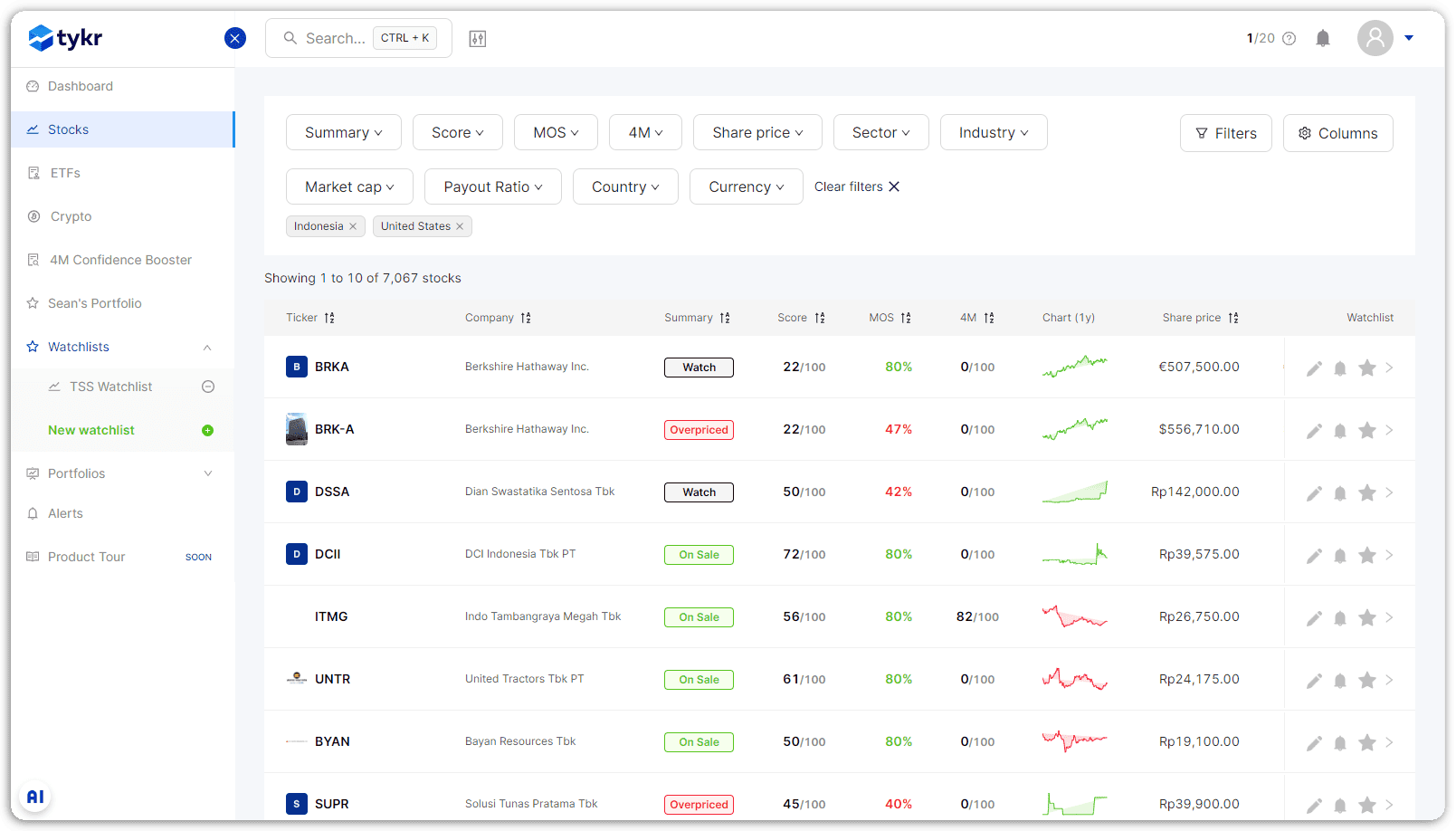Focus the Search input field
The height and width of the screenshot is (831, 1456).
(358, 38)
